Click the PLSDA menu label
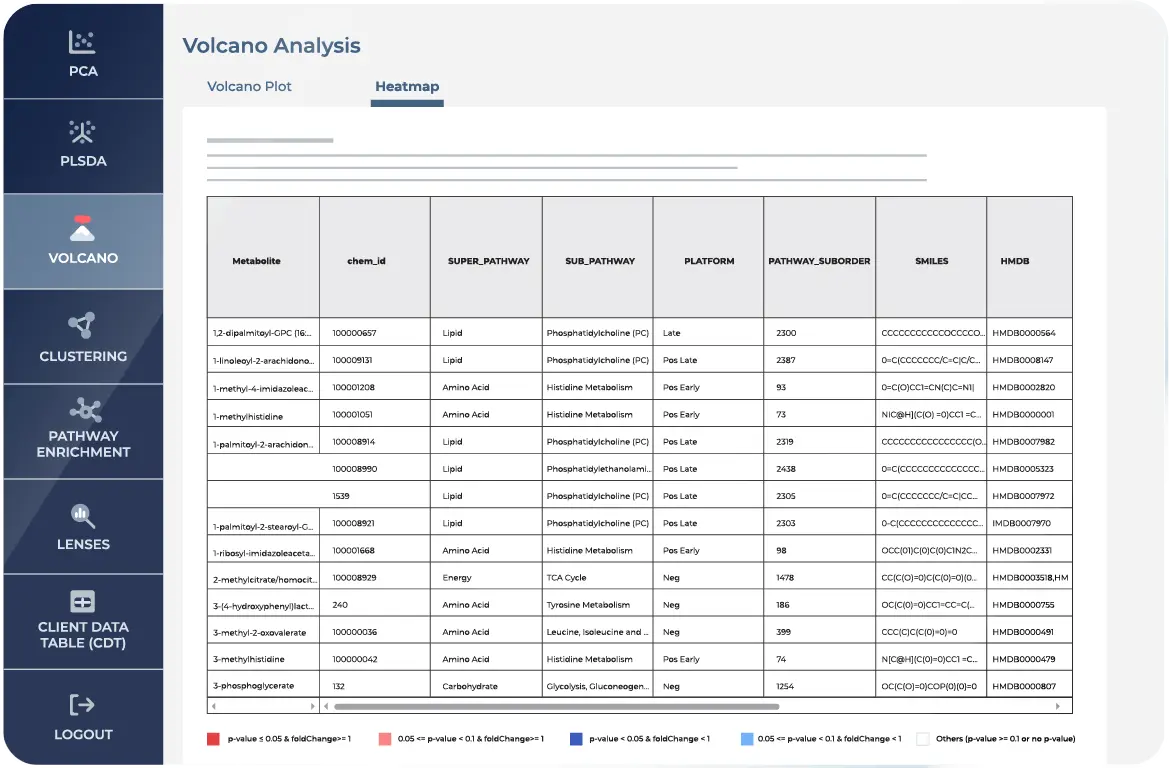1169x768 pixels. (84, 161)
